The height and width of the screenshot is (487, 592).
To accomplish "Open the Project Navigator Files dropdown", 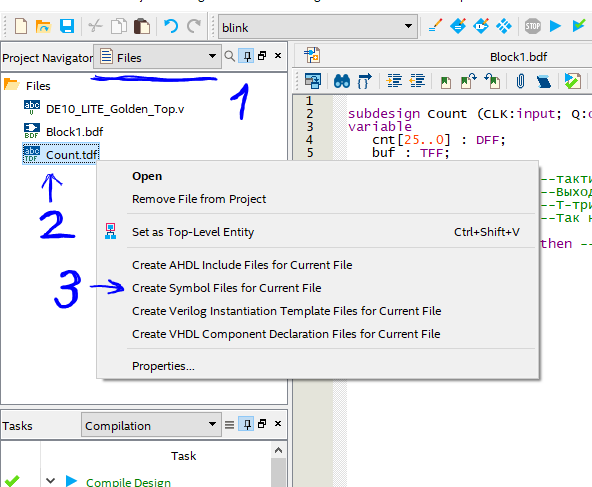I will point(157,57).
